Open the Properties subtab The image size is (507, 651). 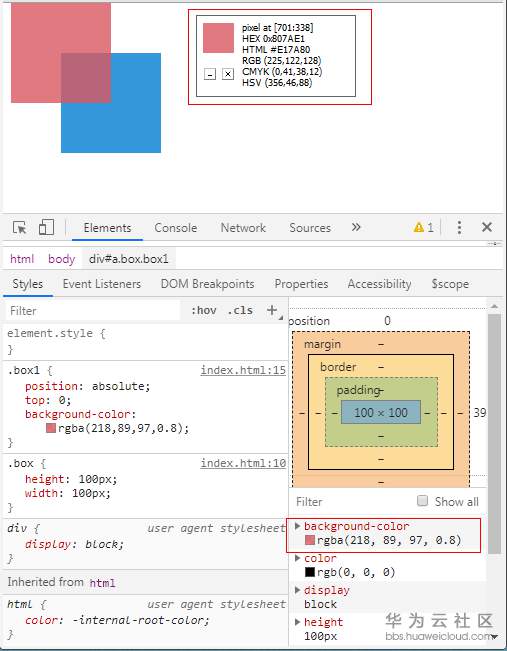click(301, 284)
